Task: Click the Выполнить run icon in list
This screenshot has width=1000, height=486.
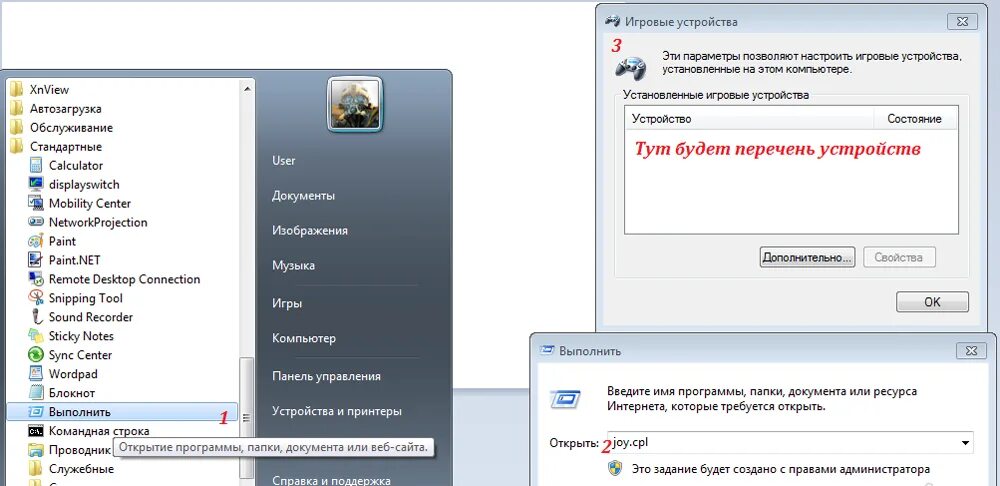Action: pos(36,411)
